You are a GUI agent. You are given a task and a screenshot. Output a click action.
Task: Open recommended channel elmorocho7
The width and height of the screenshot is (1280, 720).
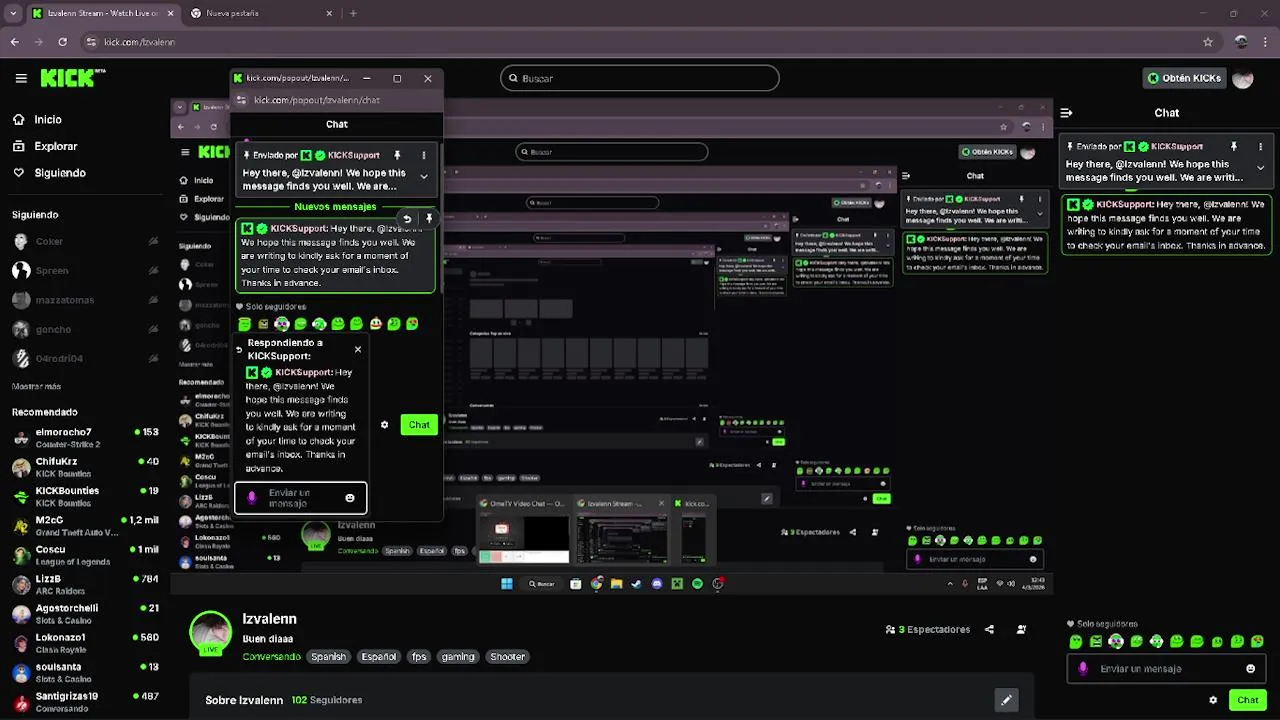point(85,438)
